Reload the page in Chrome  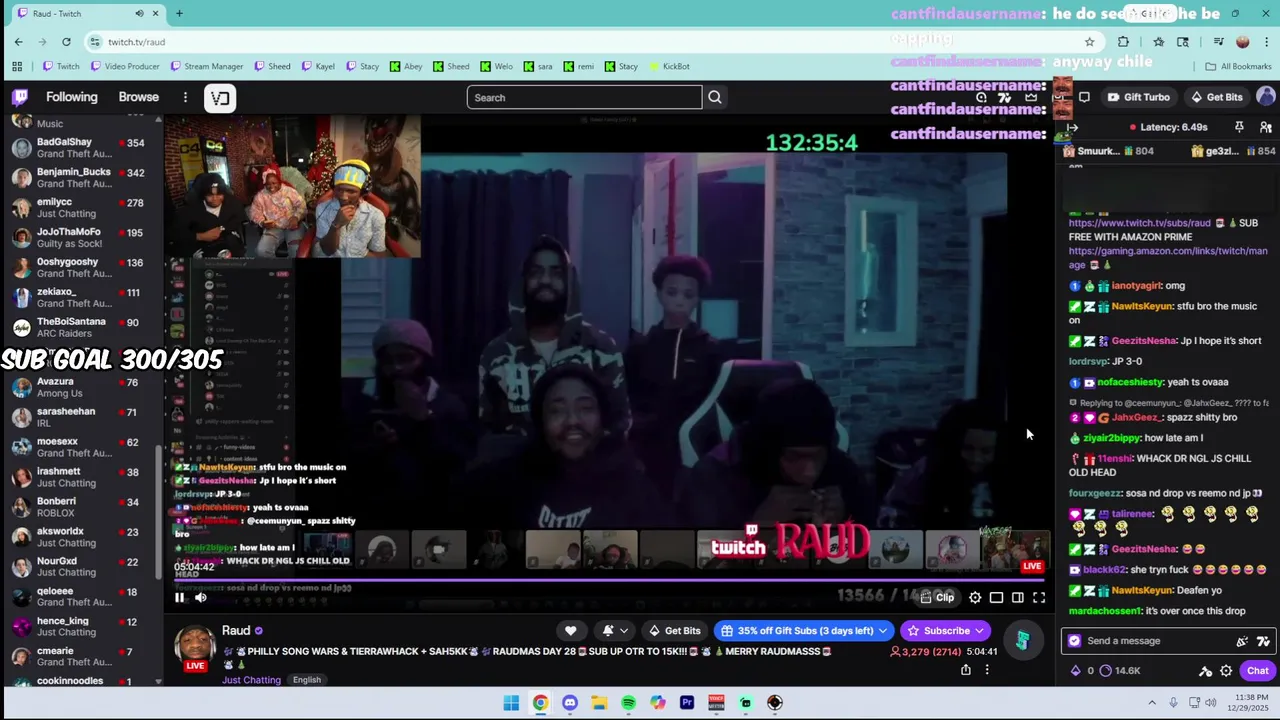pyautogui.click(x=66, y=41)
